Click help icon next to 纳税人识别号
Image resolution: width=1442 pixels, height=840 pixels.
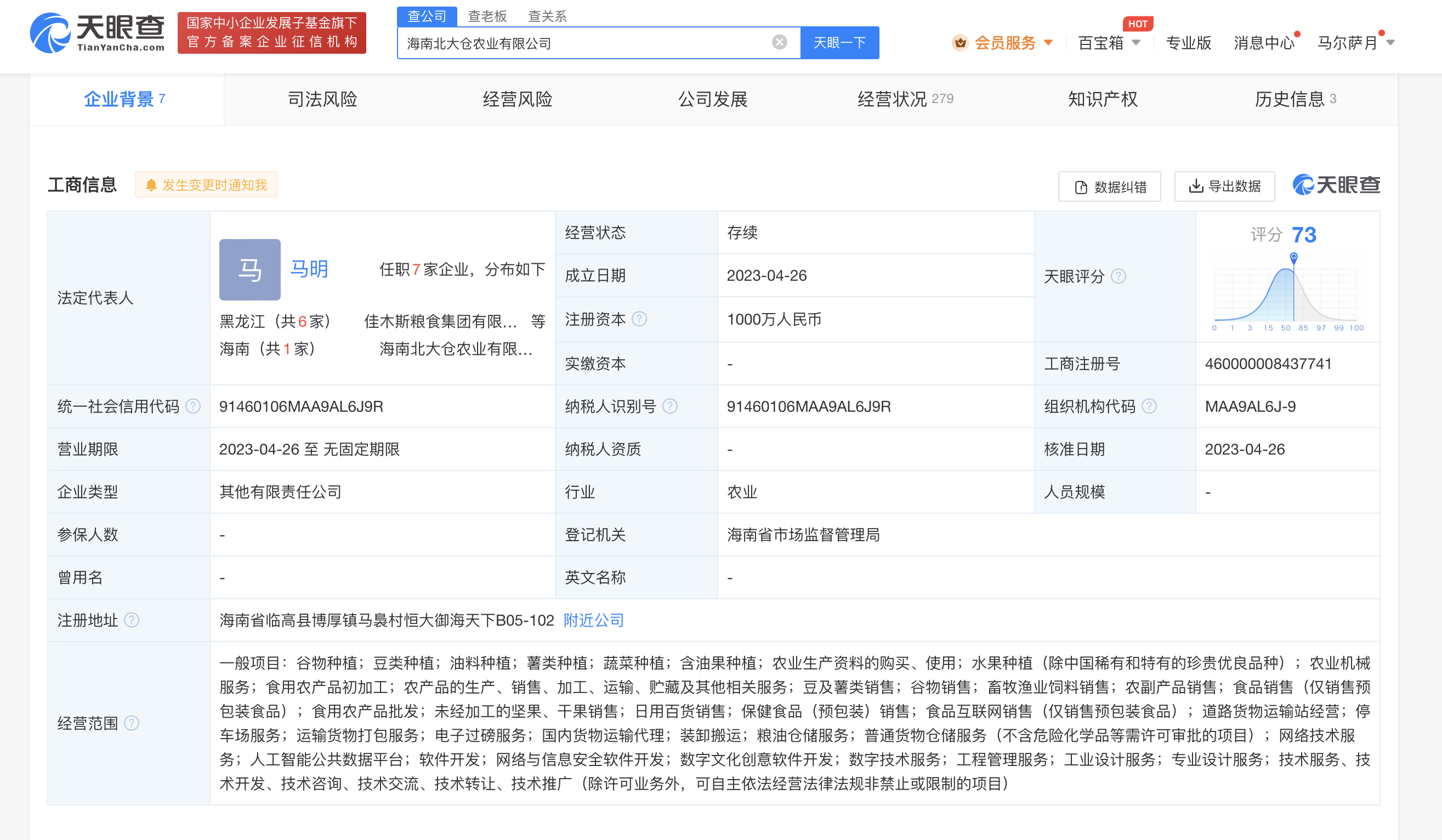(x=669, y=406)
